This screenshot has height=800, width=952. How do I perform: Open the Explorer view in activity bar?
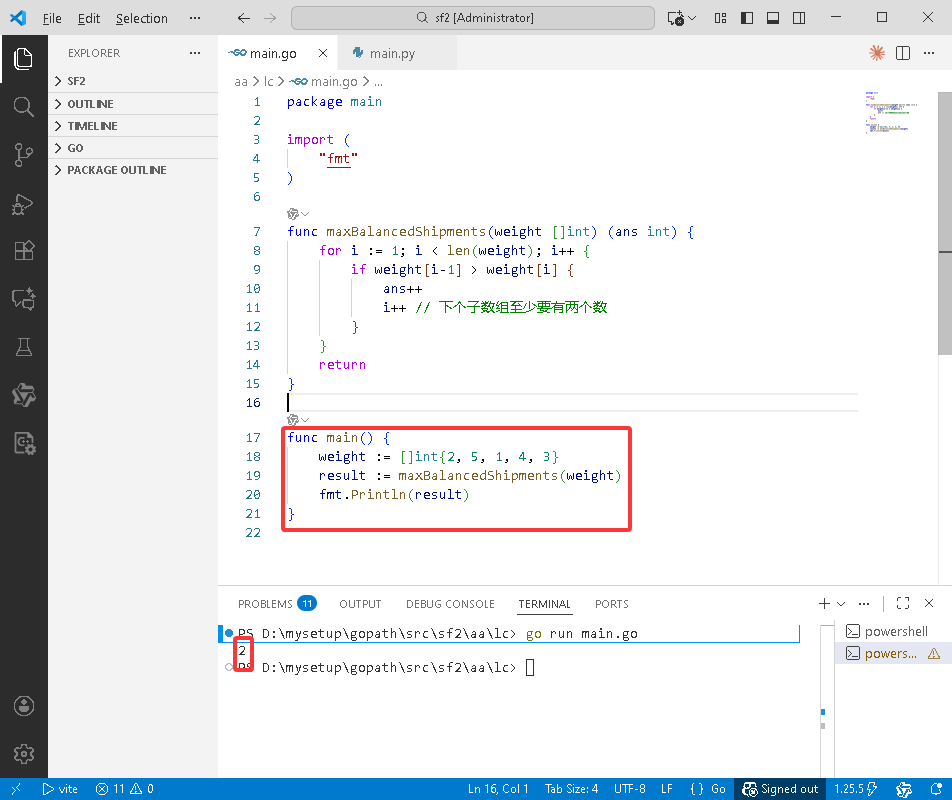point(23,59)
